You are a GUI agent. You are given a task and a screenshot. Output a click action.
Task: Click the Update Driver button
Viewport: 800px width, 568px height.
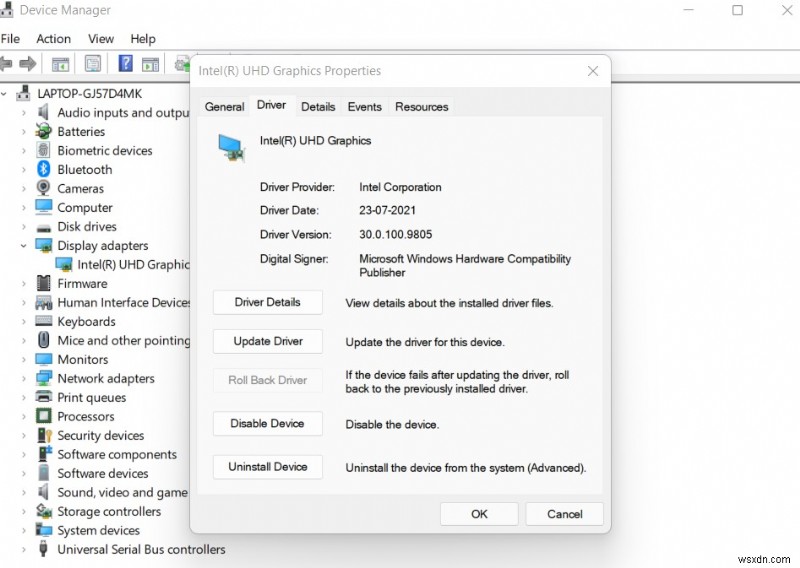(268, 341)
